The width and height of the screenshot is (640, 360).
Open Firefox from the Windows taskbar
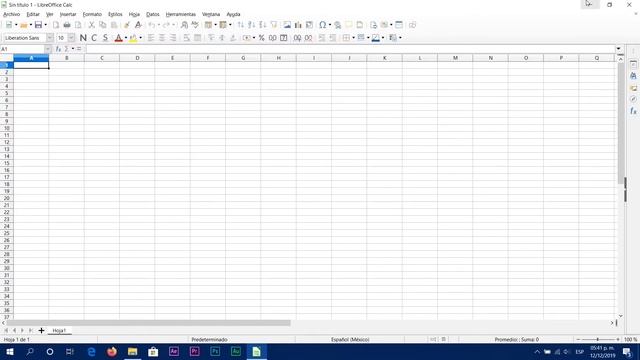tap(111, 351)
